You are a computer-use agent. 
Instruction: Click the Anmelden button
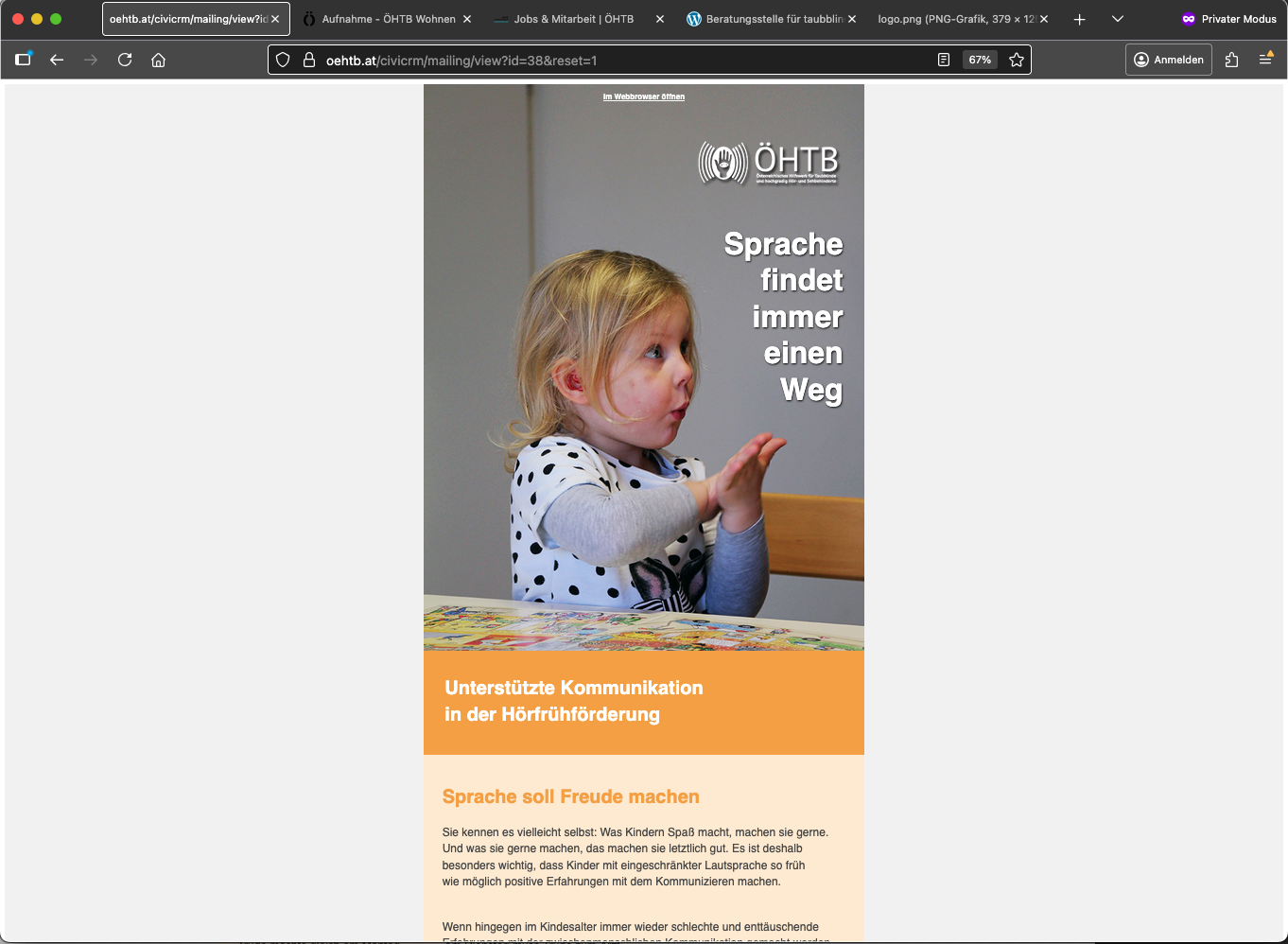(x=1169, y=60)
